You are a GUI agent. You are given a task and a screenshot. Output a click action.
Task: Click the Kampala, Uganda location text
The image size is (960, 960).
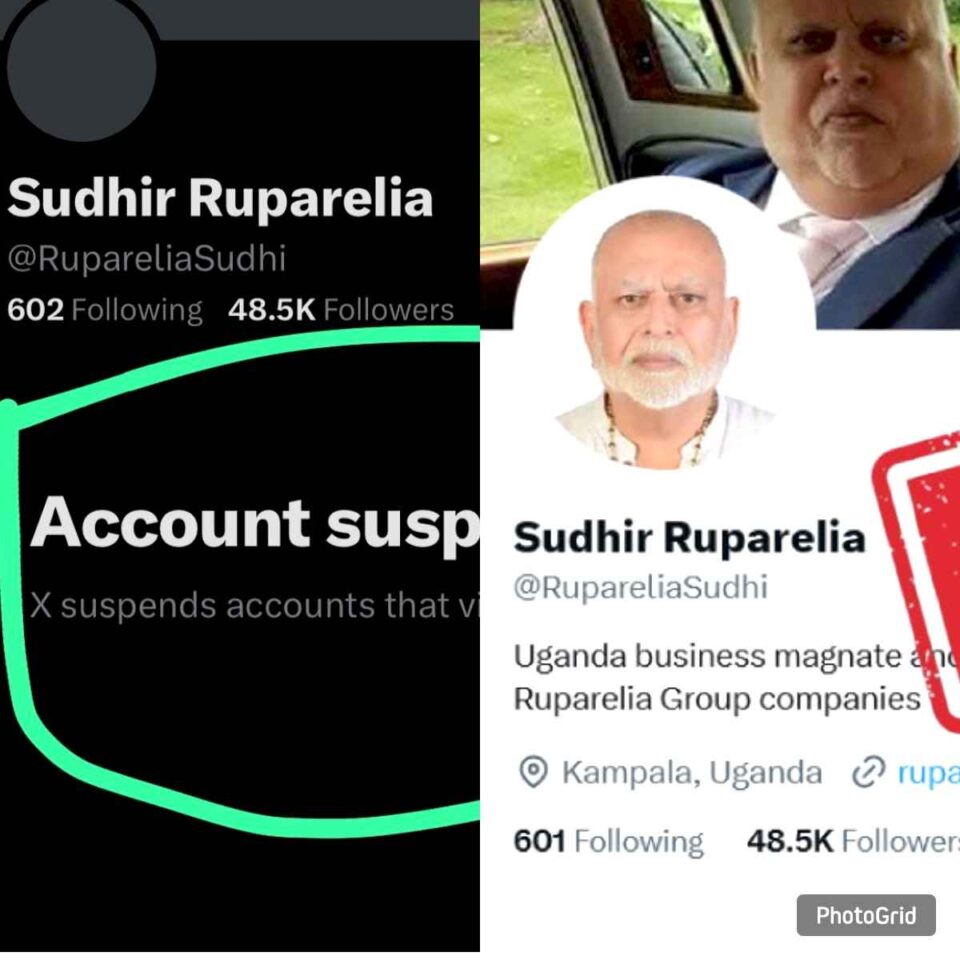coord(692,773)
